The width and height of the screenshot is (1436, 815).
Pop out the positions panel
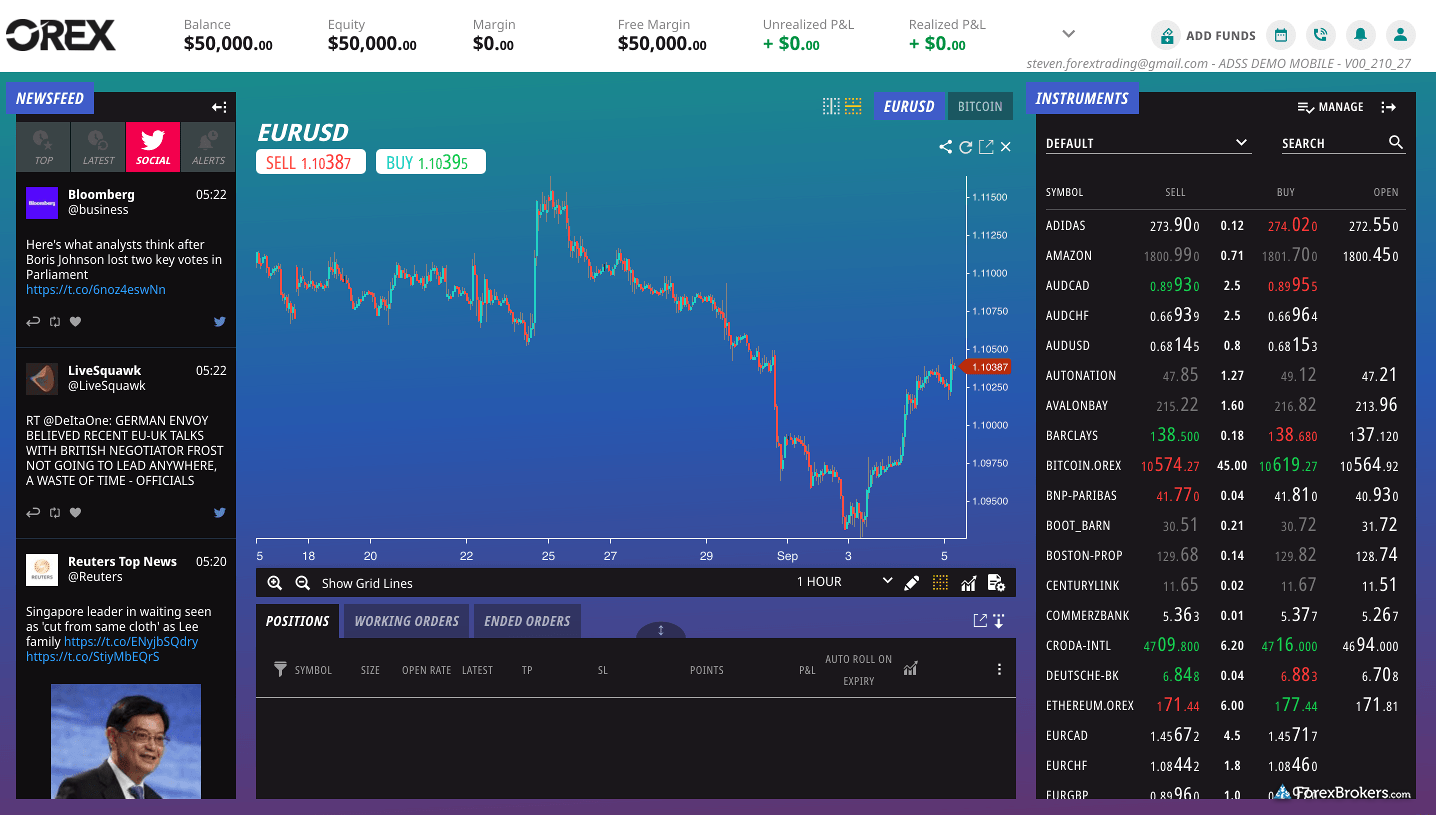pos(980,621)
